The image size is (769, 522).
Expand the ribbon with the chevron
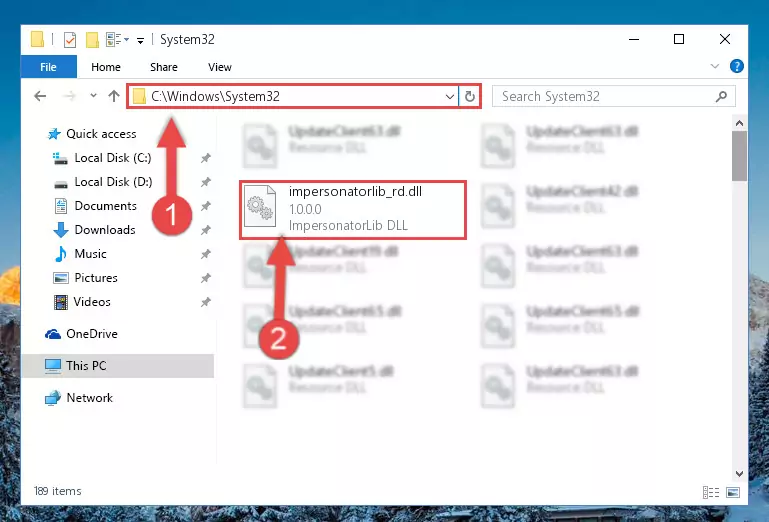[x=715, y=66]
